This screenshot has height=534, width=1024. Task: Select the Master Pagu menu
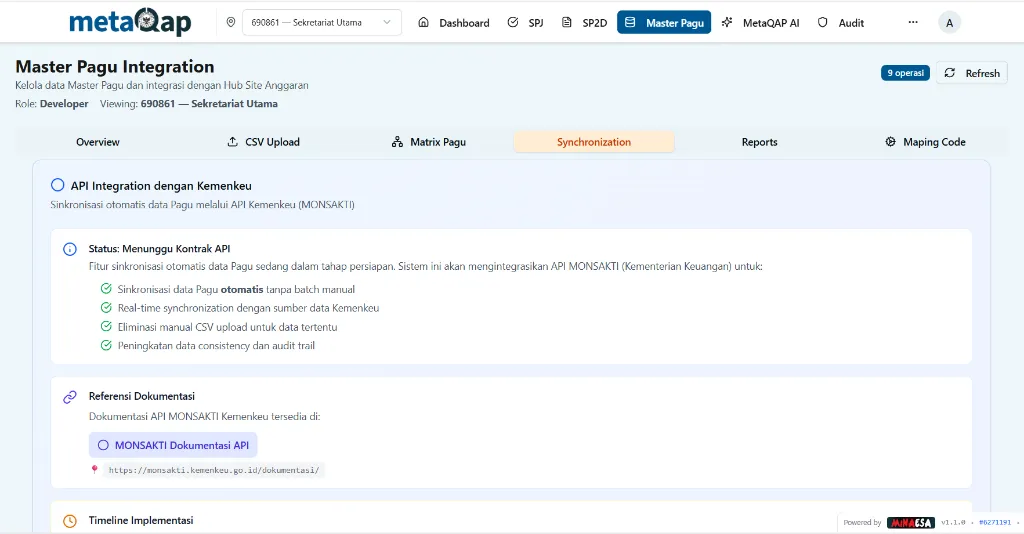click(x=664, y=22)
